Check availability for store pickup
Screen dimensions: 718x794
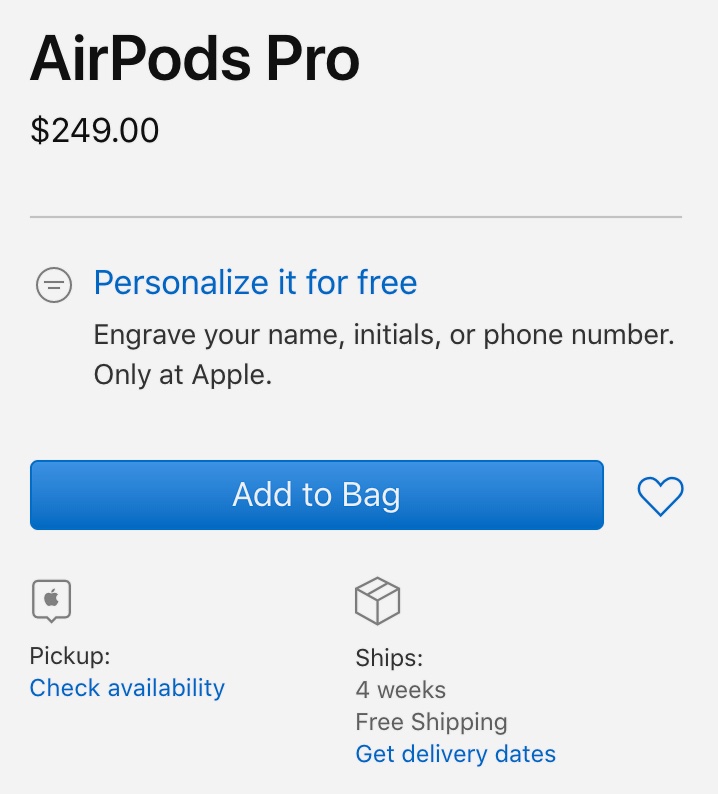[x=127, y=688]
